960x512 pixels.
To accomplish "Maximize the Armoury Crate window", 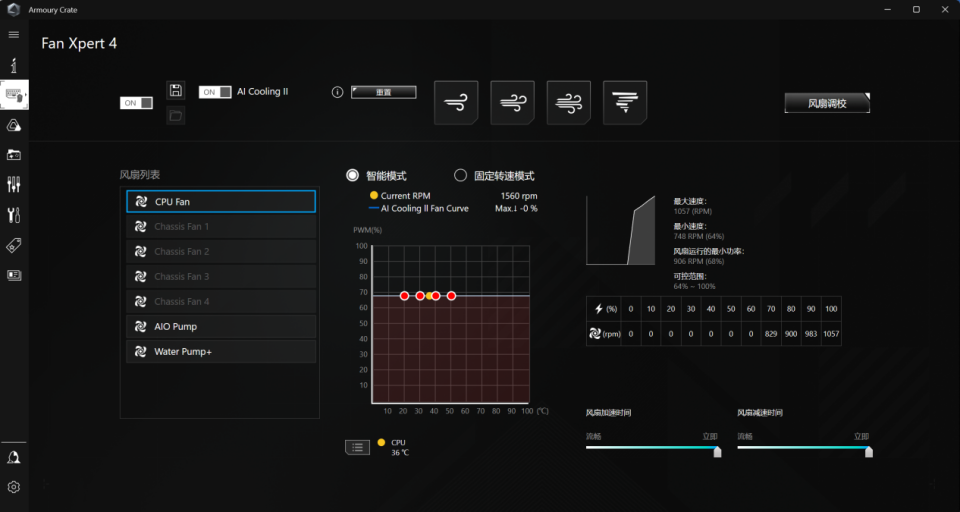I will coord(916,9).
